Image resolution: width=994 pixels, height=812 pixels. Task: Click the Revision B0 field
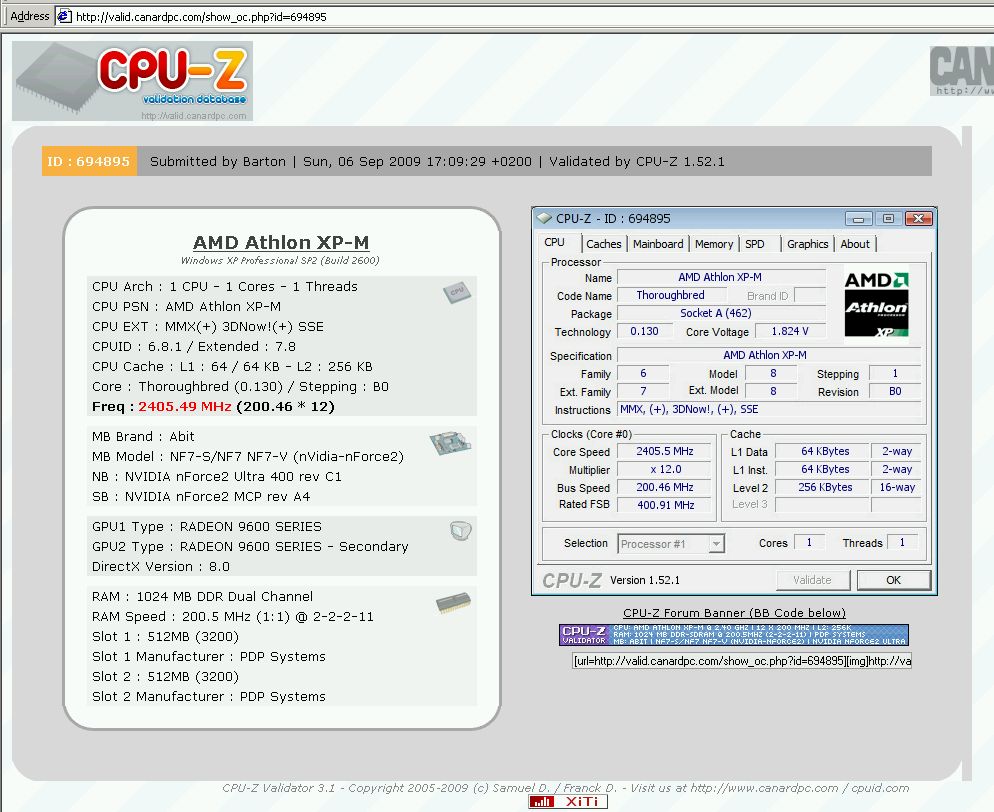pyautogui.click(x=894, y=392)
